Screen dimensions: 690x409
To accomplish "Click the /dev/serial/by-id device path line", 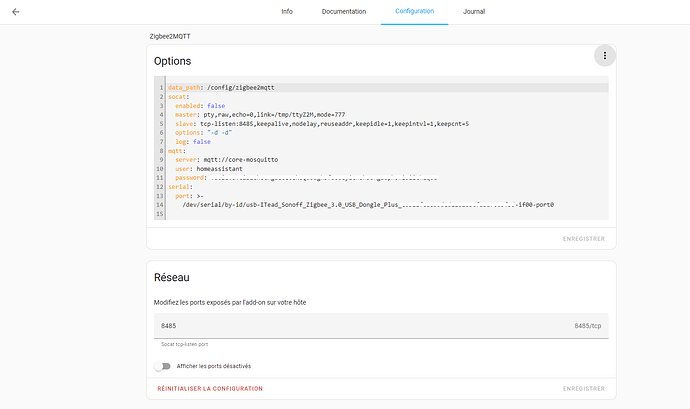I will coord(368,205).
